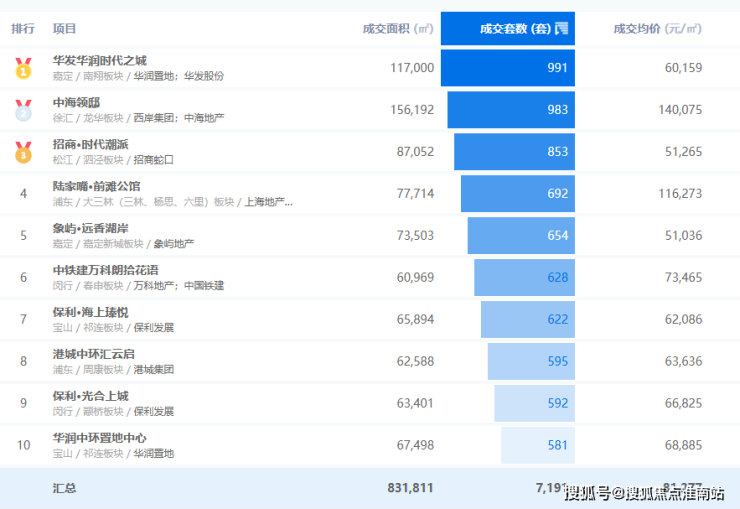Click subtitle 徐汇 / 龙华板块 / 西岸集团
This screenshot has width=740, height=509.
[x=138, y=118]
